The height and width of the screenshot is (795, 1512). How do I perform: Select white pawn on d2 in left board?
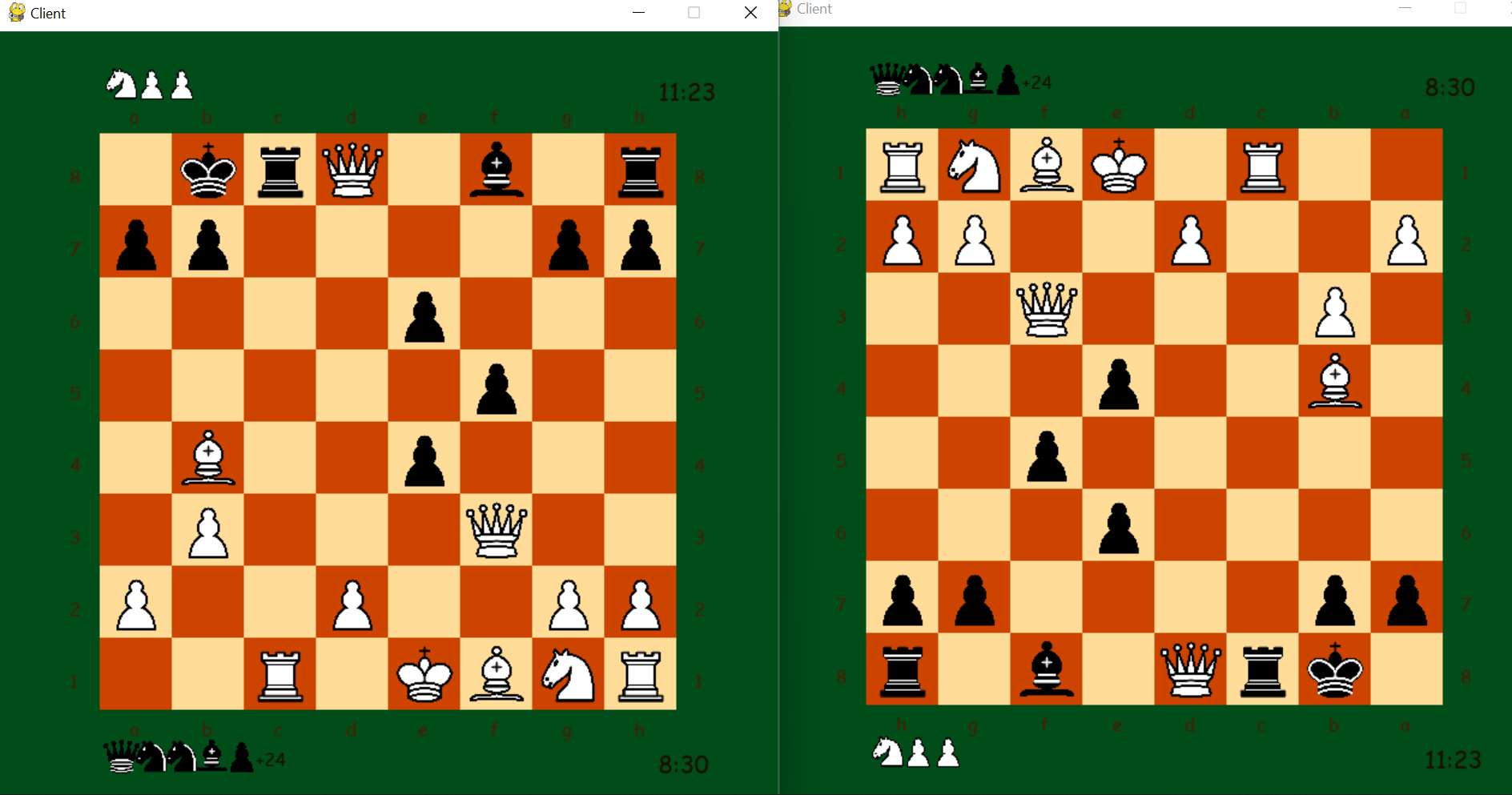click(x=352, y=605)
